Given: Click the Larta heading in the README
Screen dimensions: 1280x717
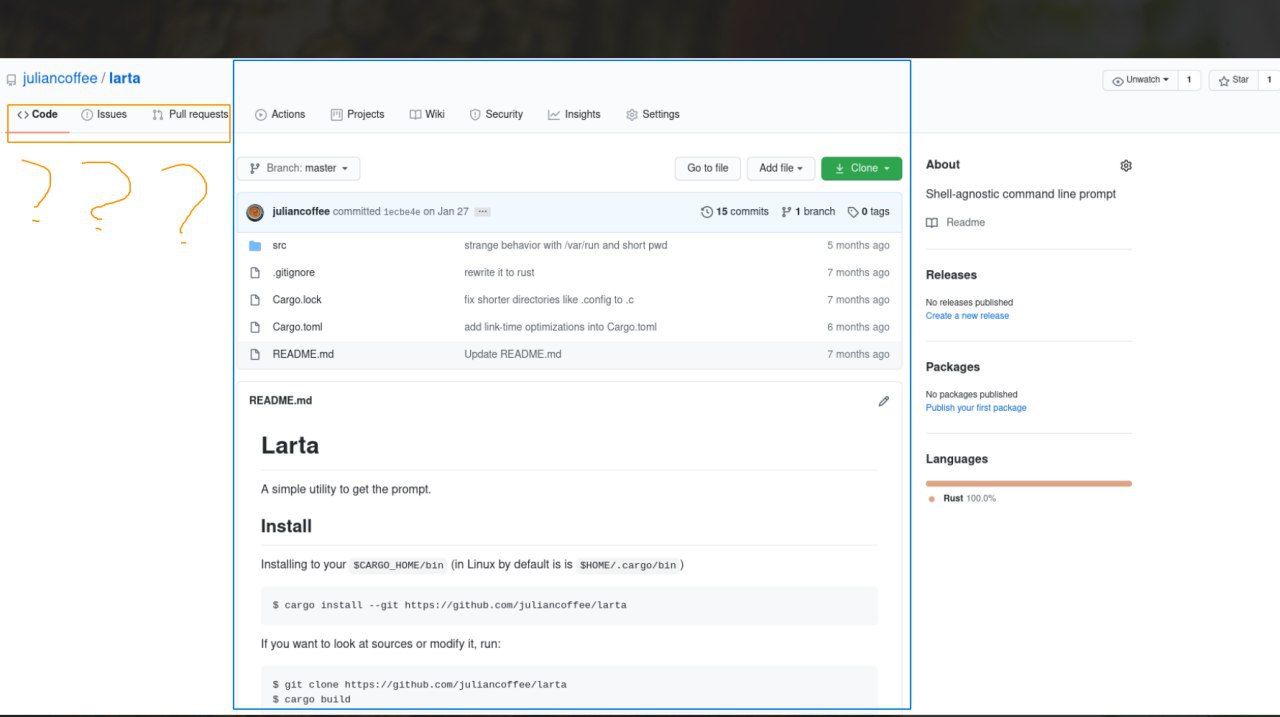Looking at the screenshot, I should click(x=290, y=446).
